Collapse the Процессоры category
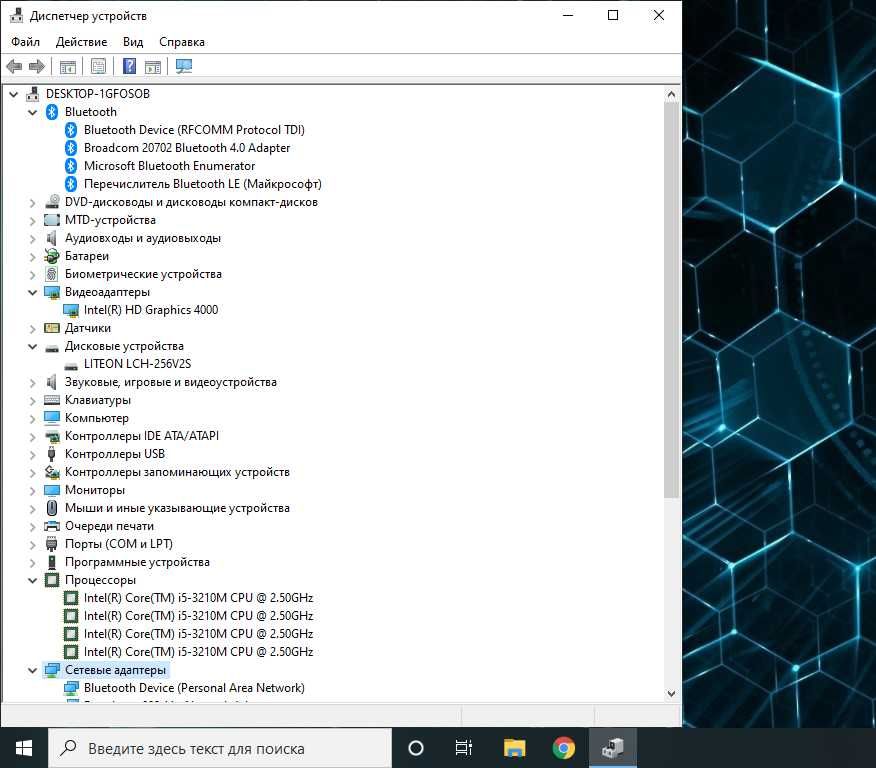This screenshot has height=768, width=876. 32,581
